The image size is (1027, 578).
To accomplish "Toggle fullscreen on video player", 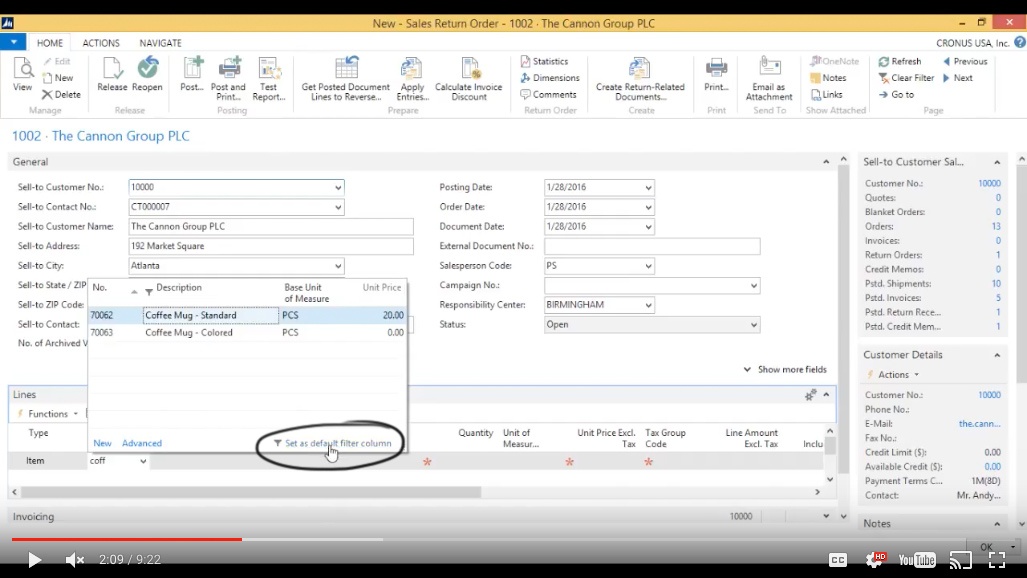I will pos(997,560).
